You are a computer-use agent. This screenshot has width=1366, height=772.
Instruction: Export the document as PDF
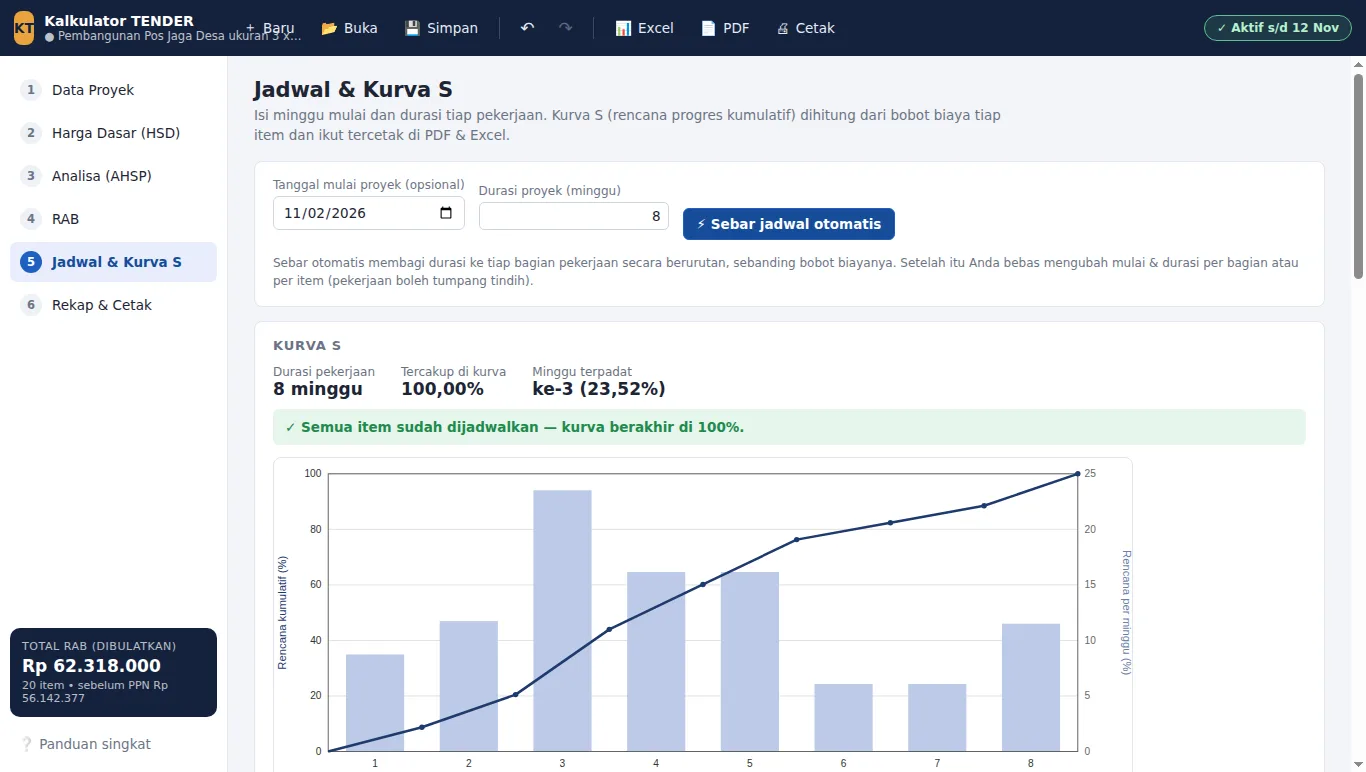[x=725, y=28]
